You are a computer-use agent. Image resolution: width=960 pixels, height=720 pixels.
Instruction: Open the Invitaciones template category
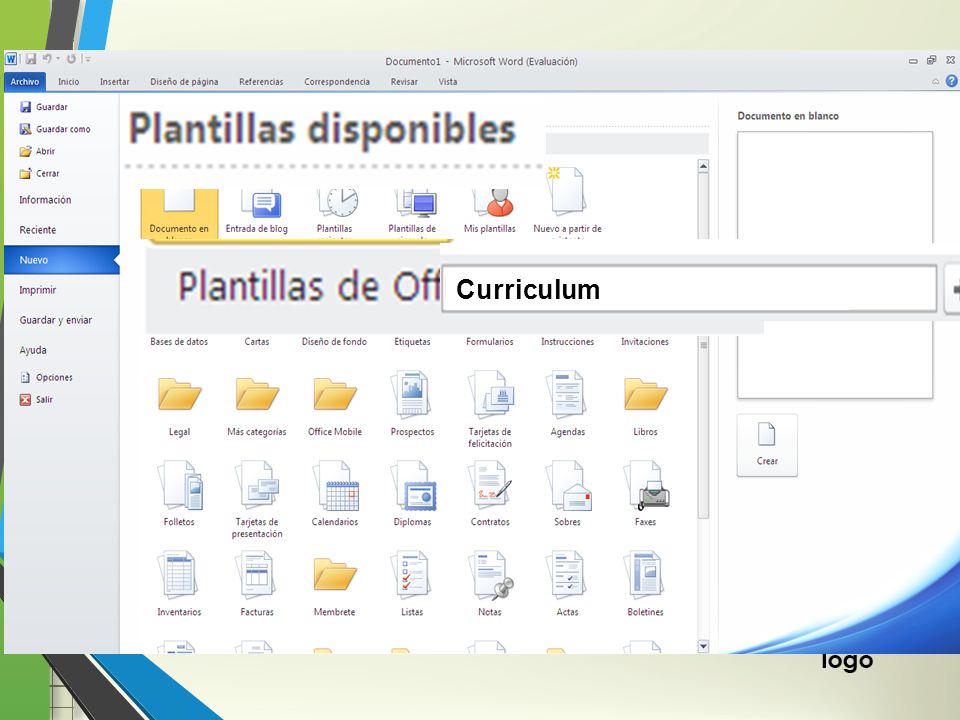(645, 342)
